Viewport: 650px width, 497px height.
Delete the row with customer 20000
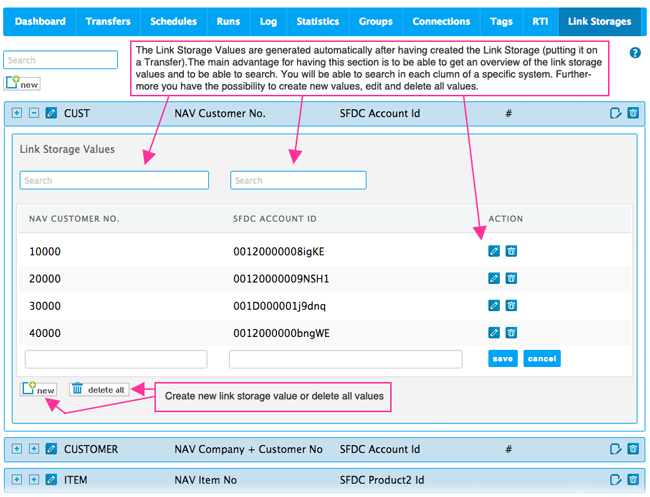tap(511, 279)
